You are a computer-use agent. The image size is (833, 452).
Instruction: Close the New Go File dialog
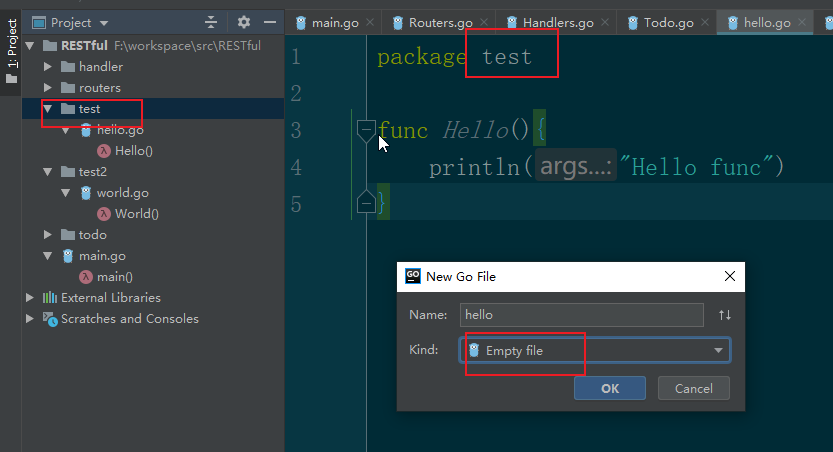[730, 276]
